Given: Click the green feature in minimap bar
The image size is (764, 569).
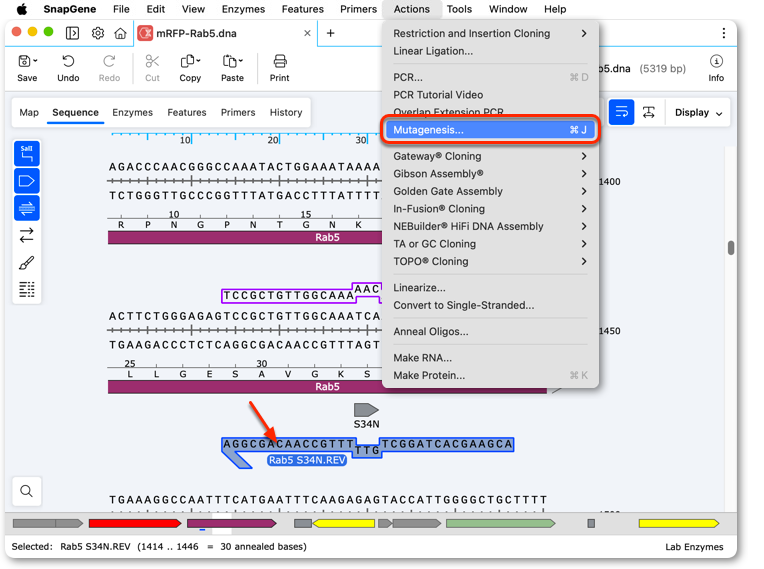Looking at the screenshot, I should pyautogui.click(x=500, y=523).
